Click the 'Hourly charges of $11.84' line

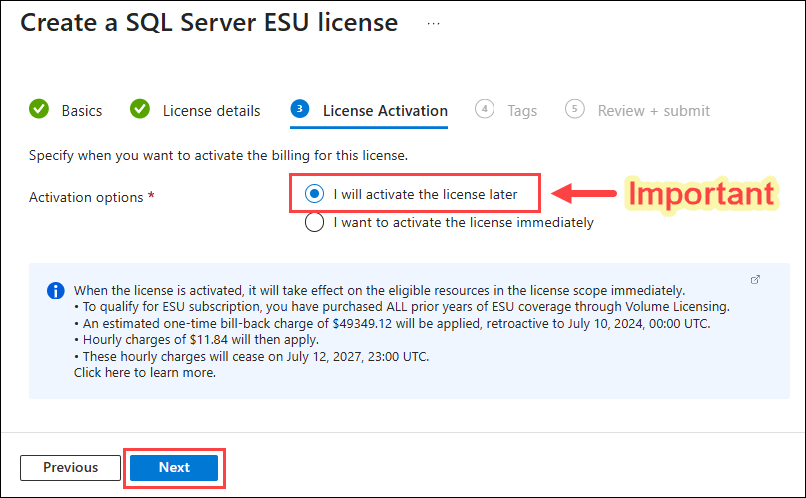tap(196, 340)
